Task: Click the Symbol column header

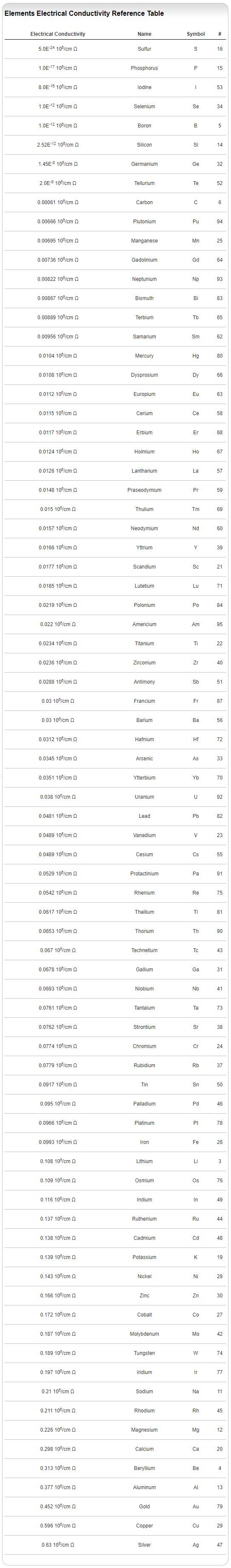Action: point(196,34)
